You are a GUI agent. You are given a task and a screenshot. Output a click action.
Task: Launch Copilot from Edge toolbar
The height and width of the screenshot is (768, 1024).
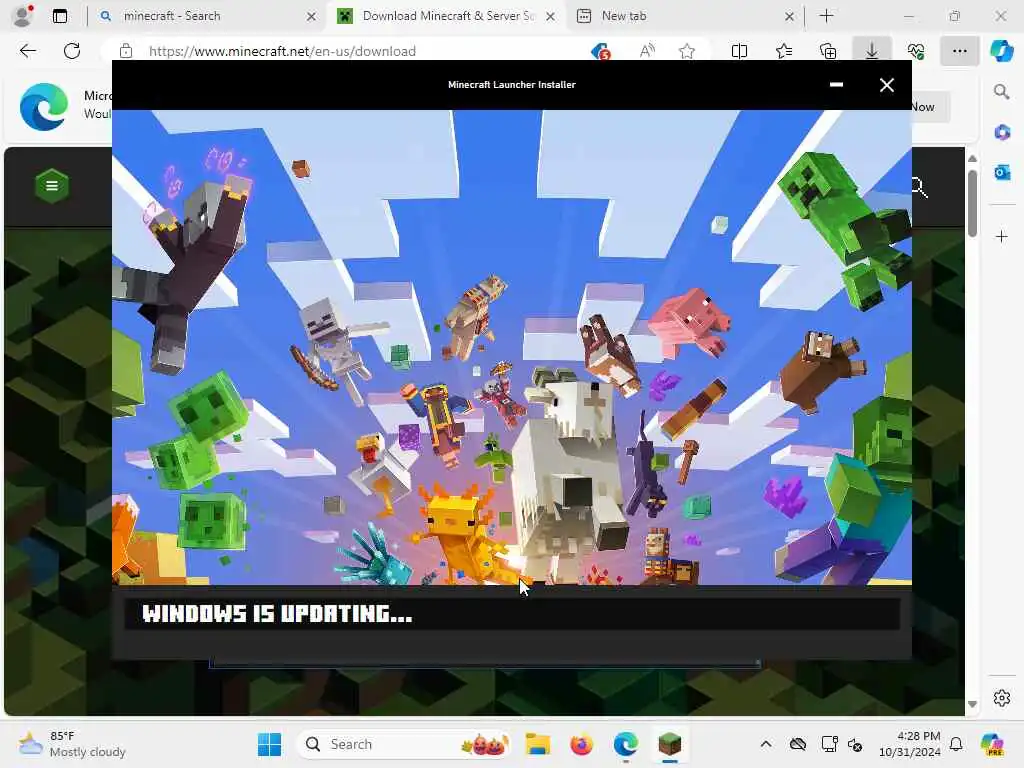[1002, 51]
